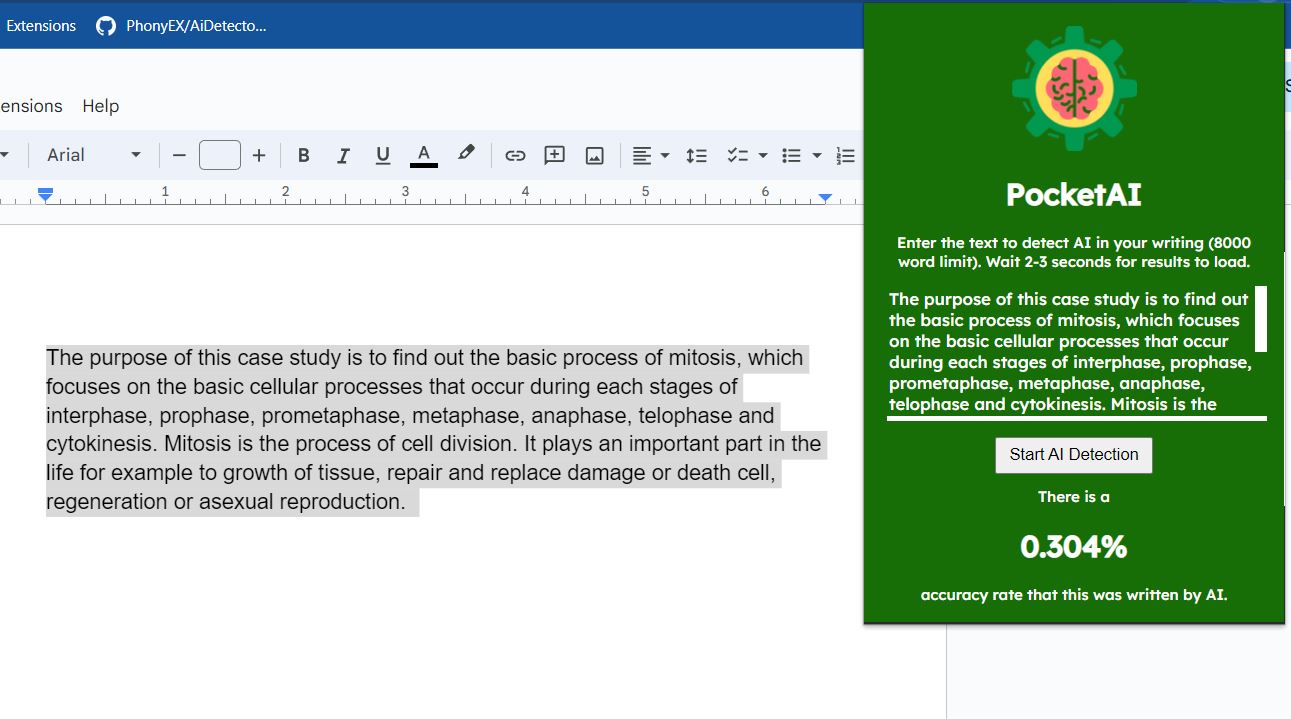Add a comment using the toolbar icon
The image size is (1291, 719).
pyautogui.click(x=554, y=155)
